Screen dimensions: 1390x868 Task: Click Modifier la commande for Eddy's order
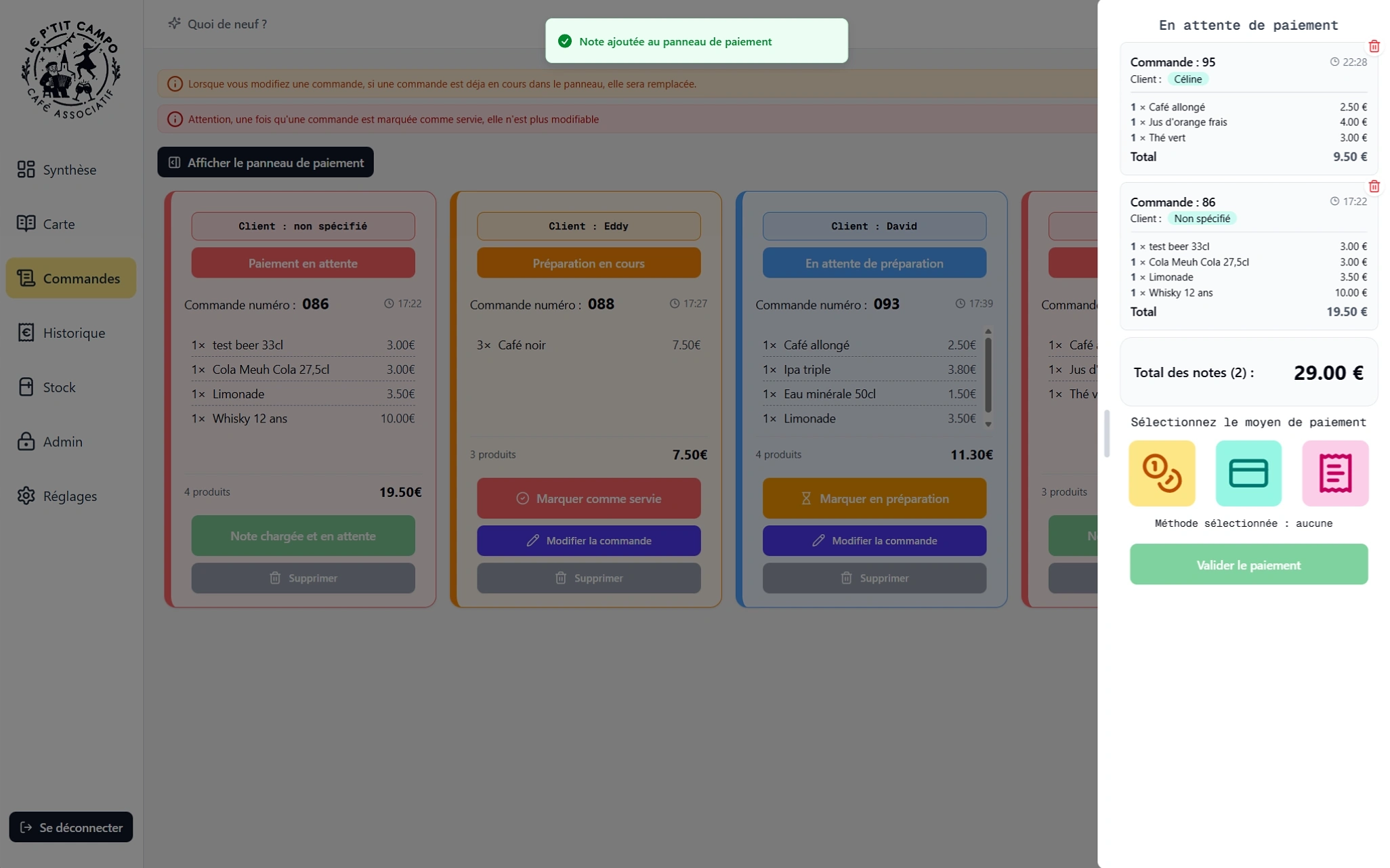pos(588,540)
